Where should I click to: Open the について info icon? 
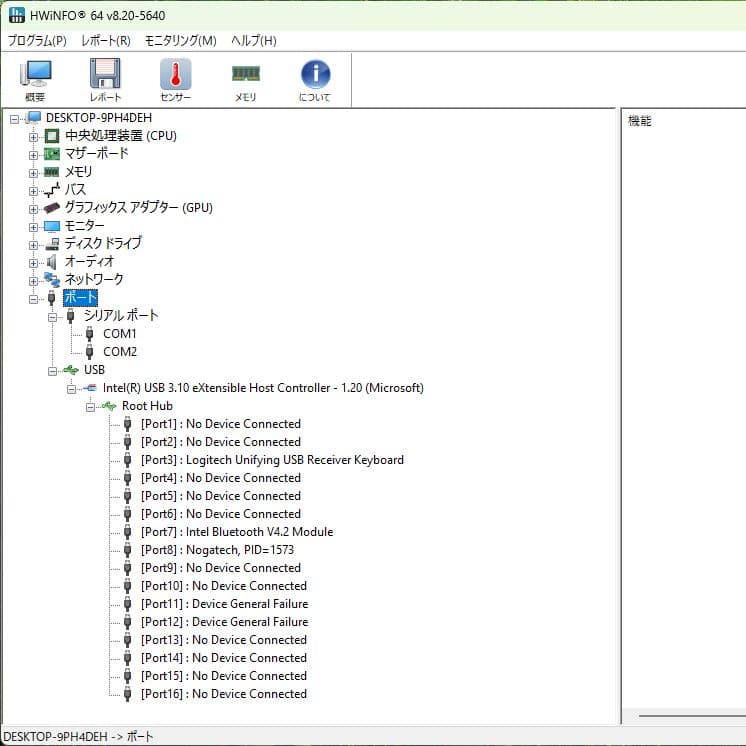pos(315,79)
